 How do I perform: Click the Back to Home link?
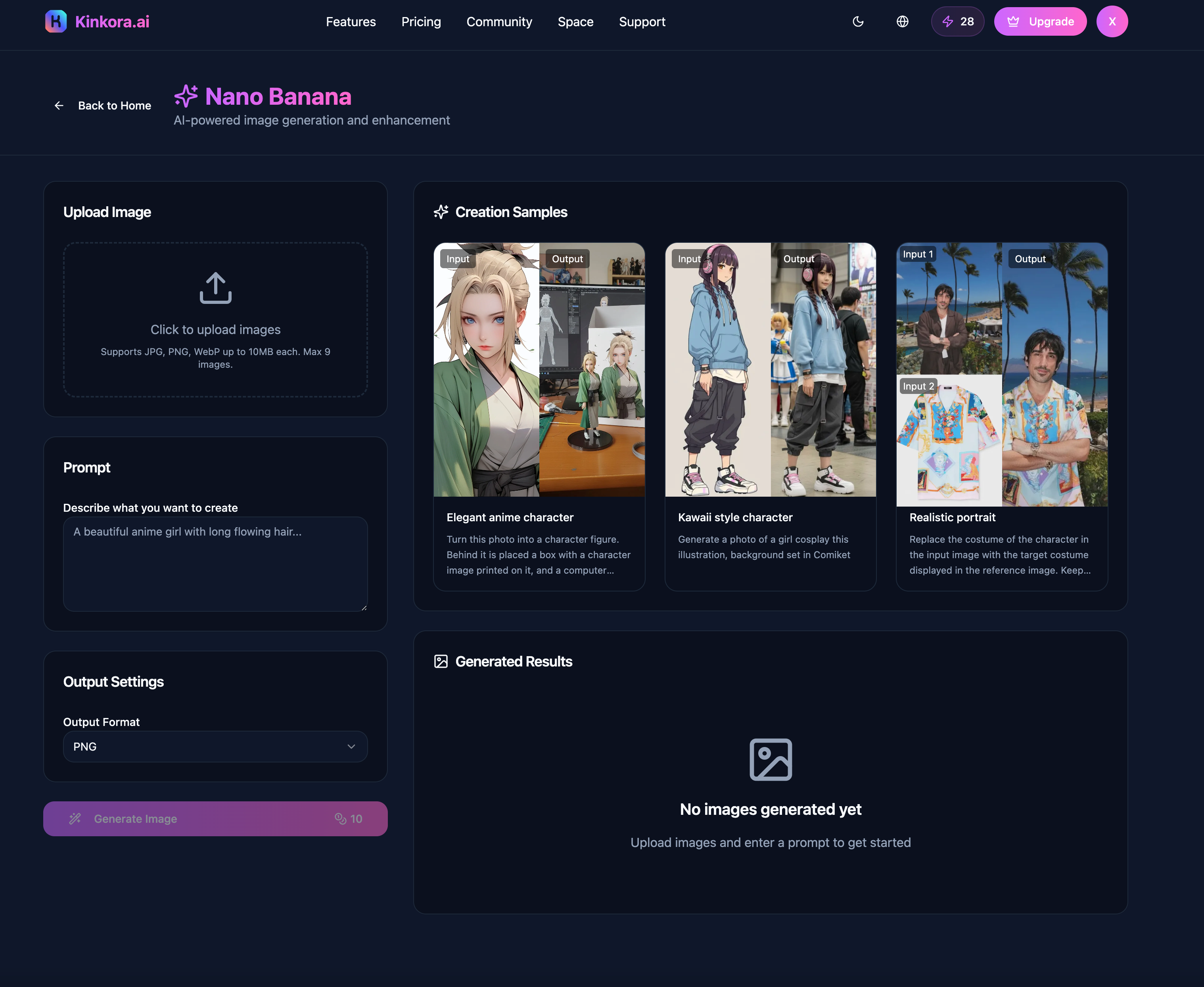point(114,105)
